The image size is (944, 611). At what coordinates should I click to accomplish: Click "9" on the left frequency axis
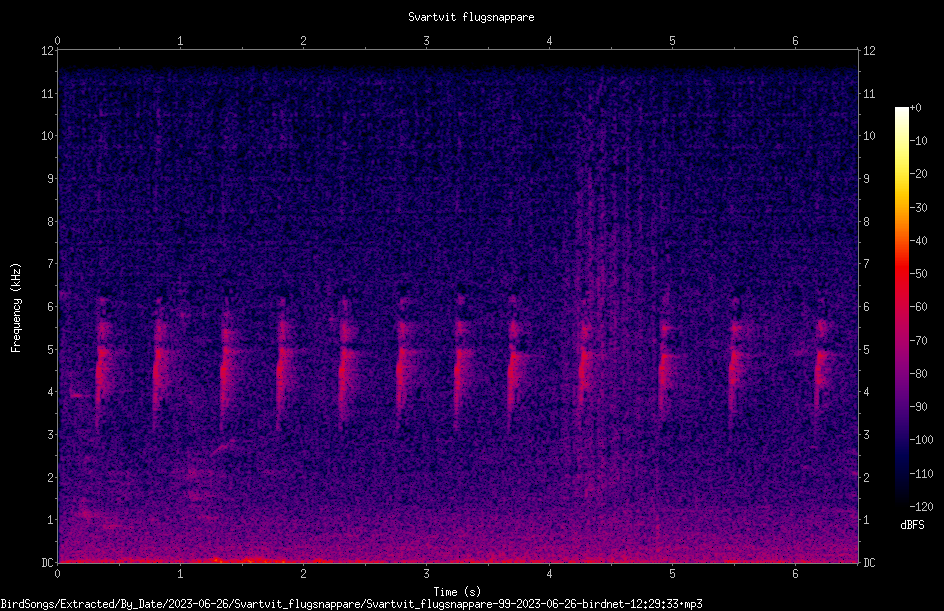point(51,179)
